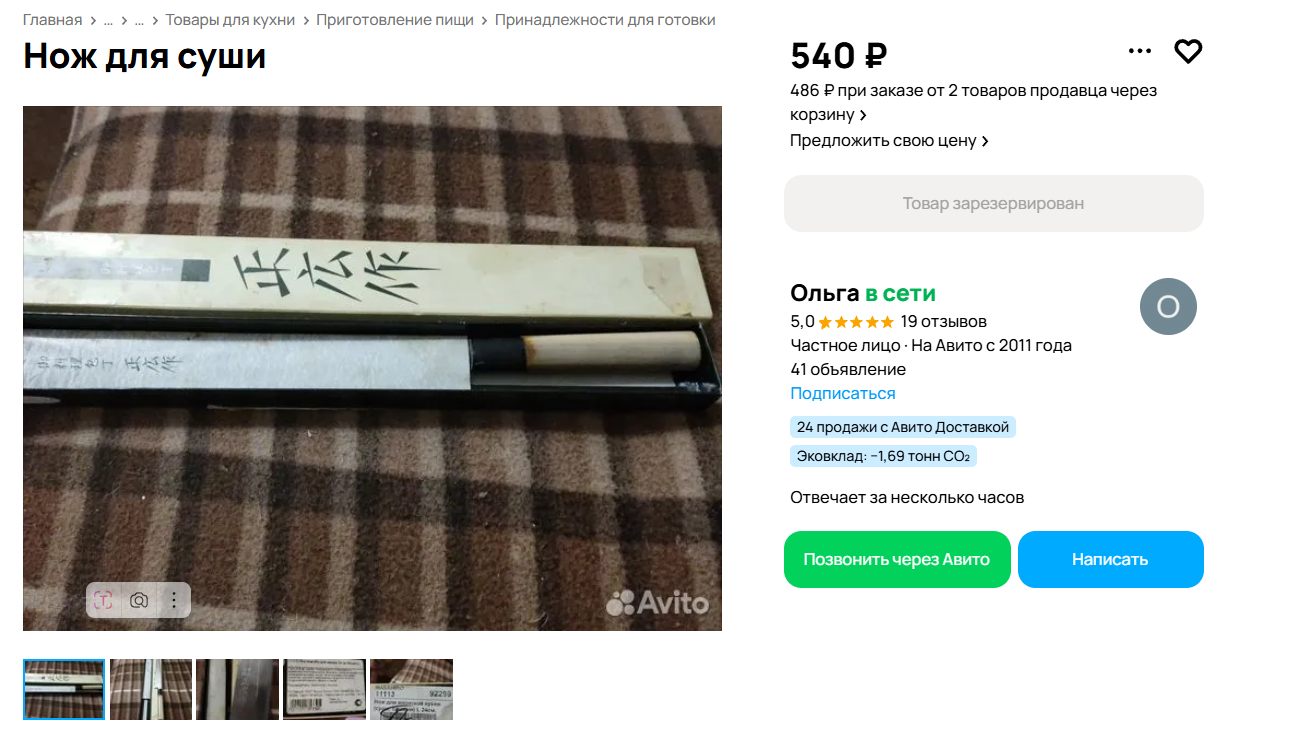The width and height of the screenshot is (1292, 746).
Task: Select the last photo thumbnail with label
Action: pyautogui.click(x=411, y=689)
